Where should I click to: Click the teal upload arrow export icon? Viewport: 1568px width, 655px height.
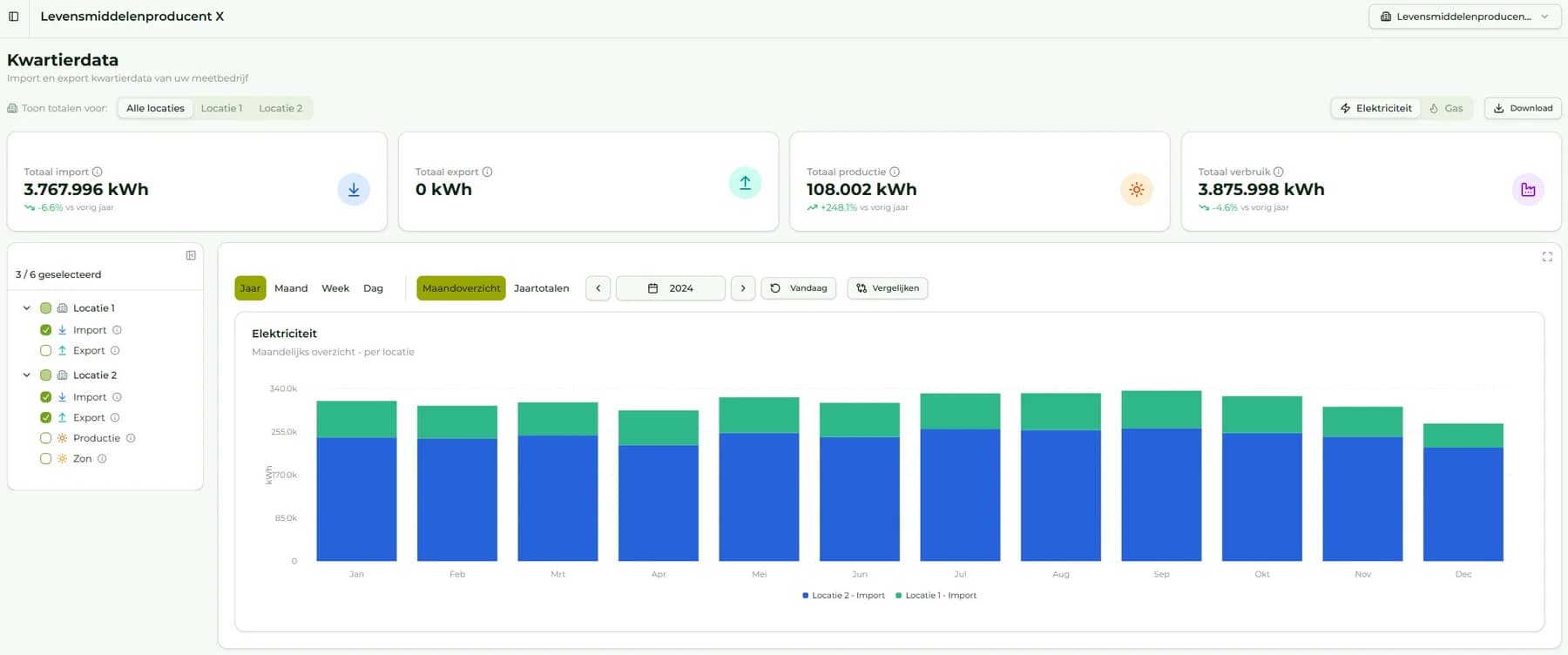coord(745,183)
